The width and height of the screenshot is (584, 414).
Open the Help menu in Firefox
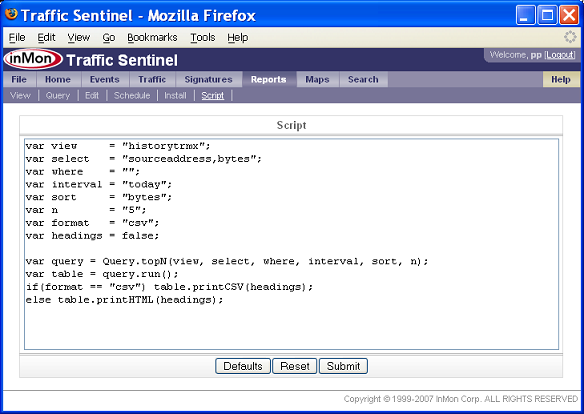[238, 38]
